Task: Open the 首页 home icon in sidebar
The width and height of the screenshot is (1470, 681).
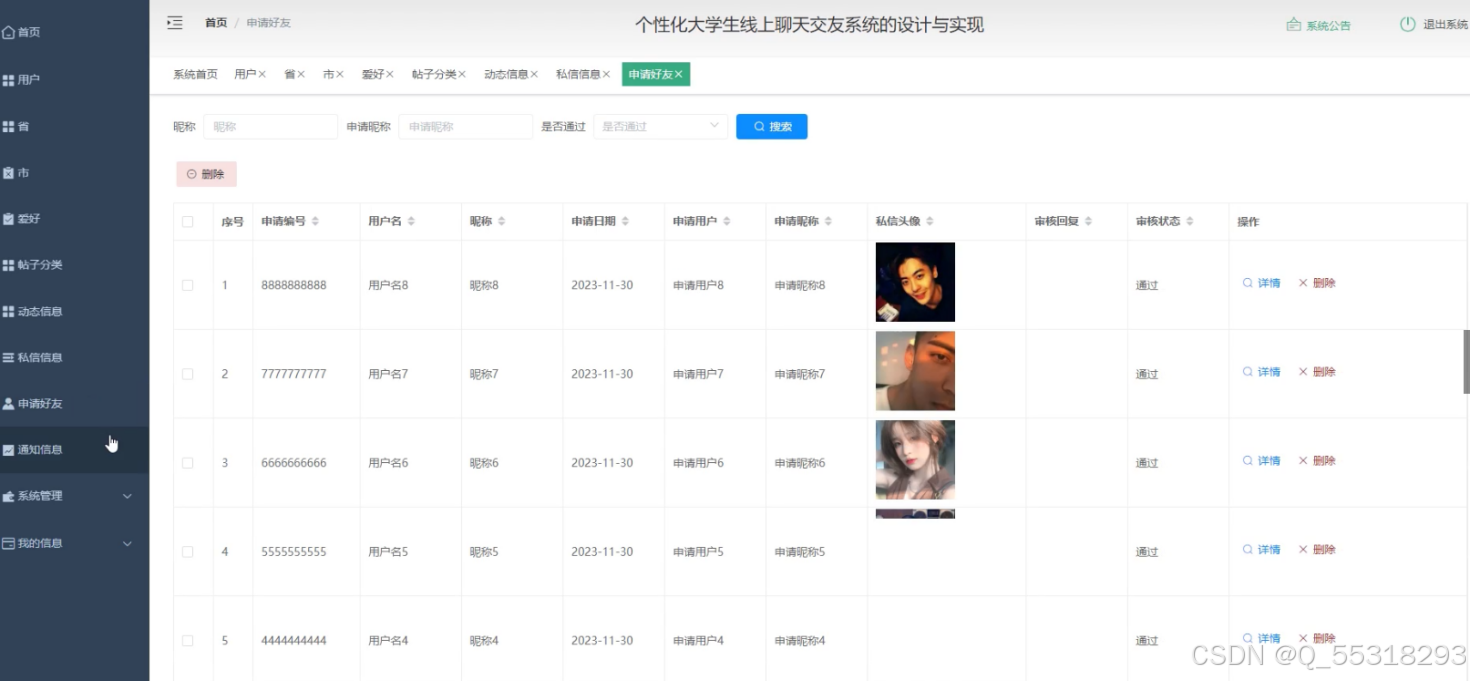Action: (x=10, y=31)
